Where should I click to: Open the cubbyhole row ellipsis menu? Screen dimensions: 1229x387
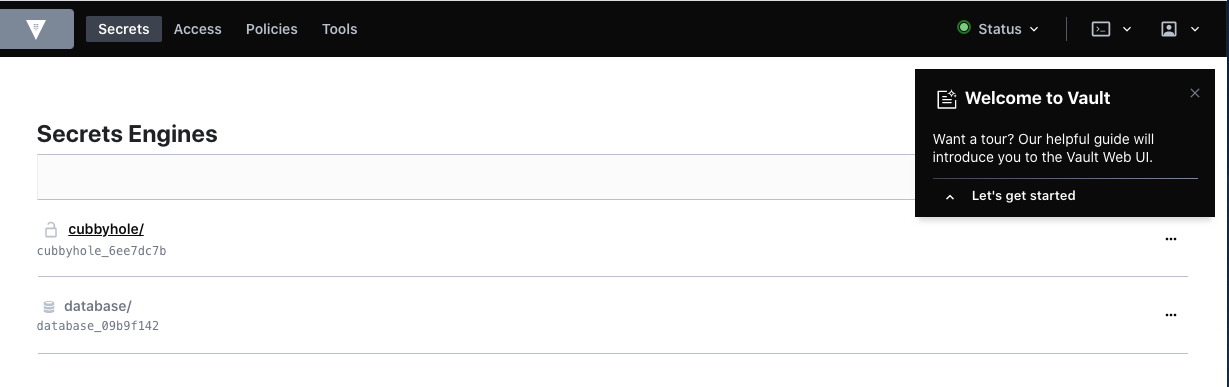point(1171,239)
